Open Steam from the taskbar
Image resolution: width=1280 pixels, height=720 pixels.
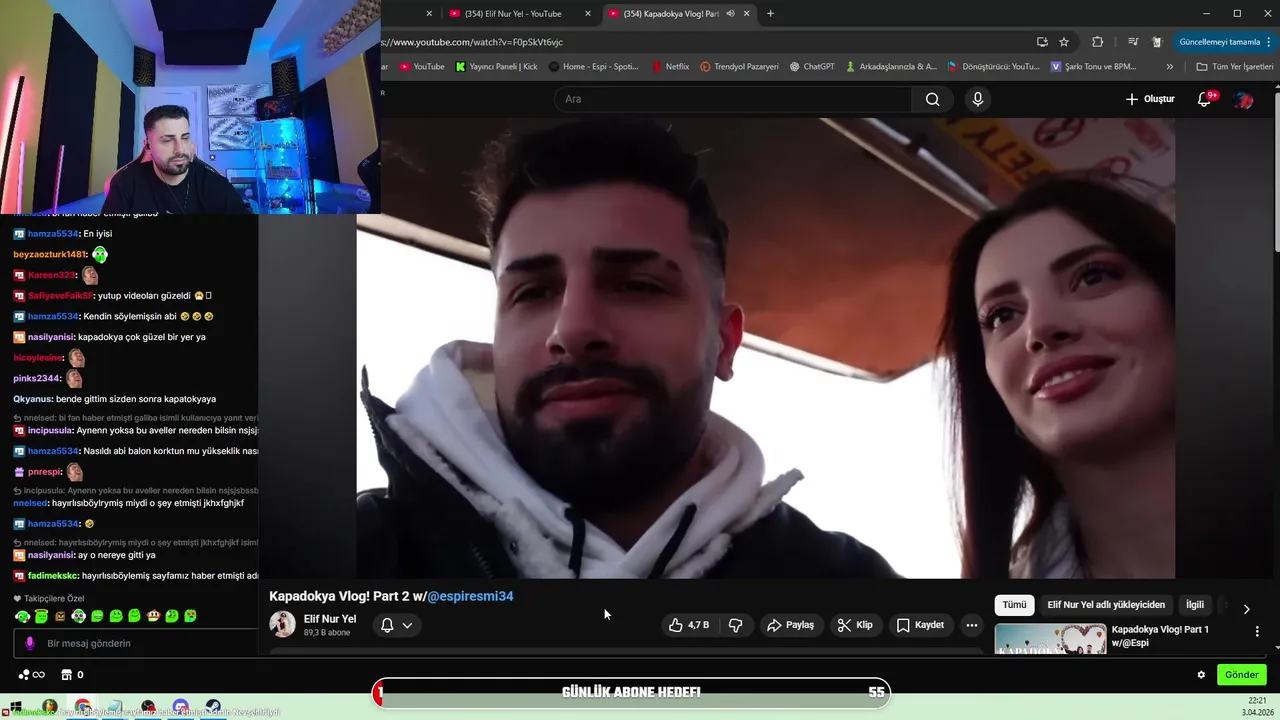click(x=213, y=707)
